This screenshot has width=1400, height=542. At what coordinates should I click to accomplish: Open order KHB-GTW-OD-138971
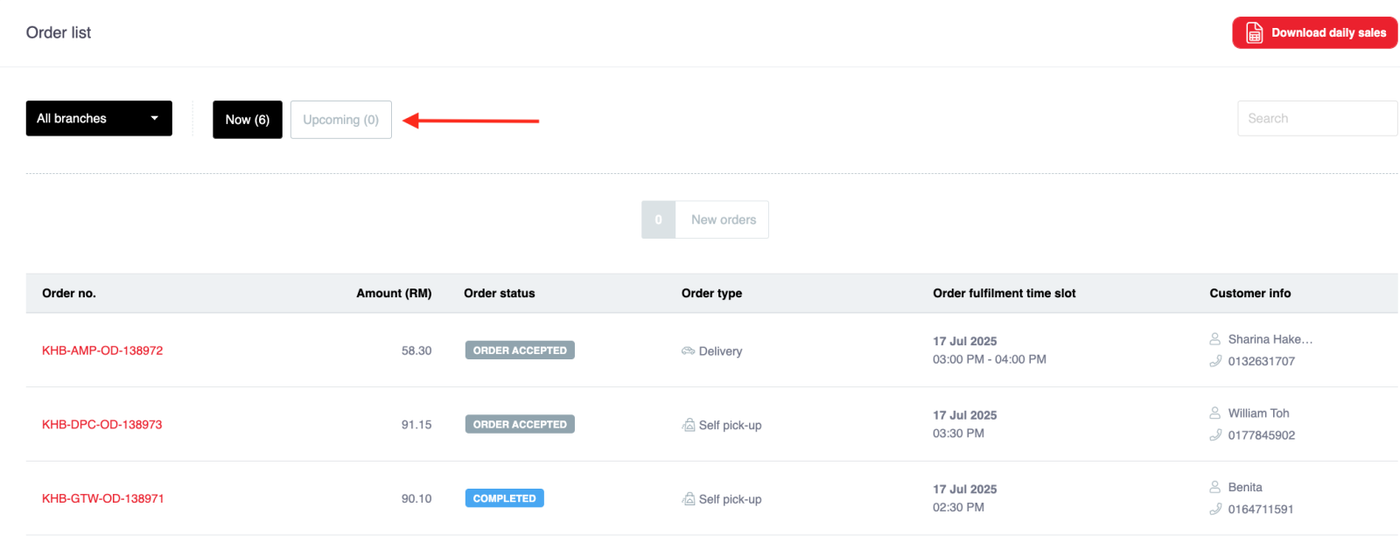point(103,499)
